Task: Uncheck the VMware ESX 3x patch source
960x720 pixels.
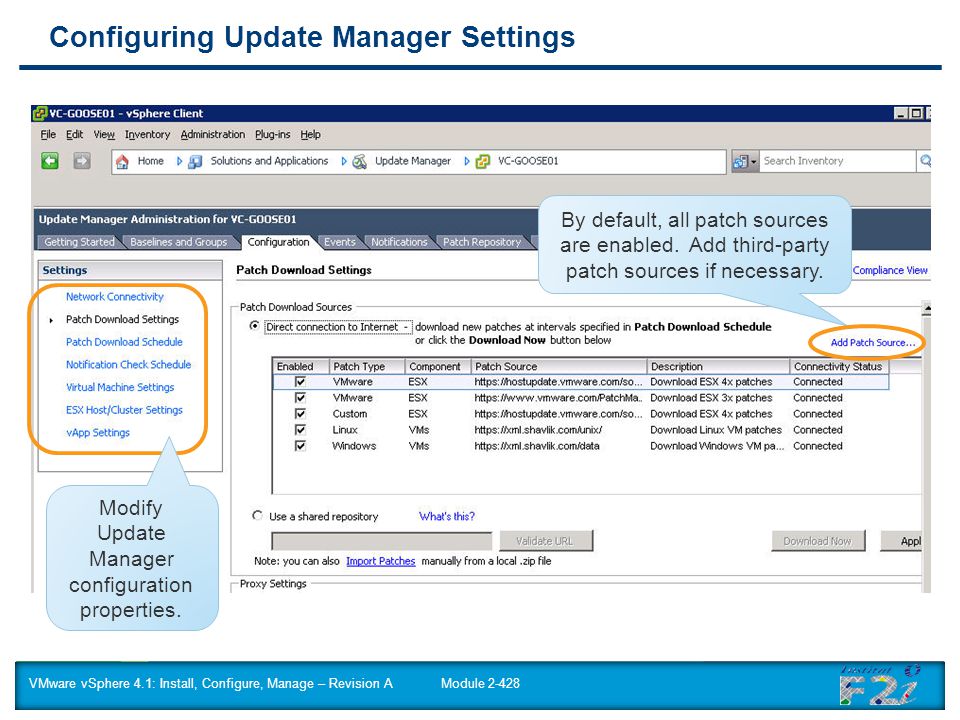Action: point(300,397)
